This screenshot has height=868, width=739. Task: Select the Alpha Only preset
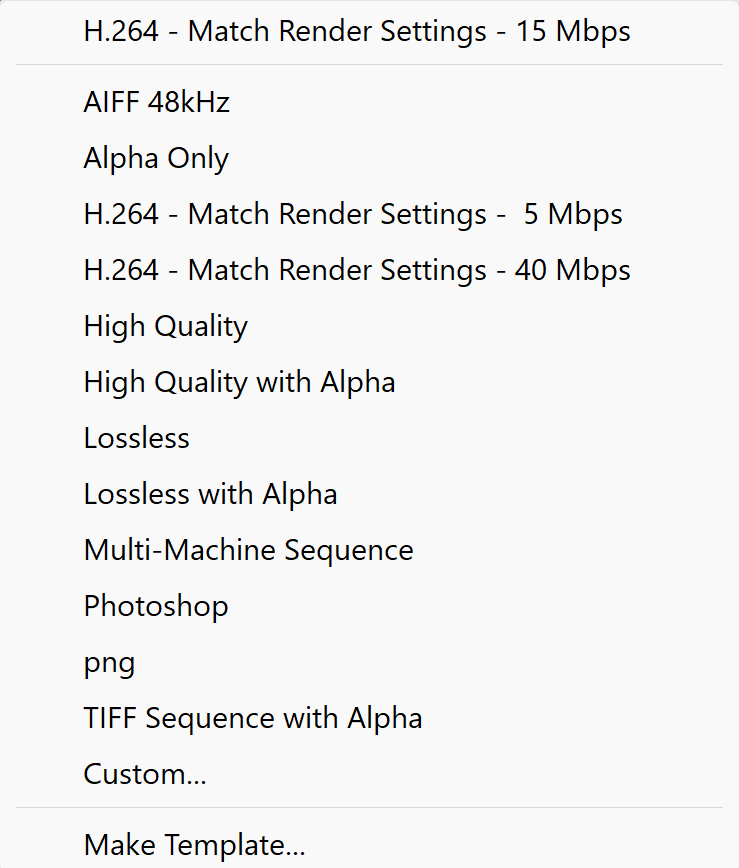click(155, 157)
